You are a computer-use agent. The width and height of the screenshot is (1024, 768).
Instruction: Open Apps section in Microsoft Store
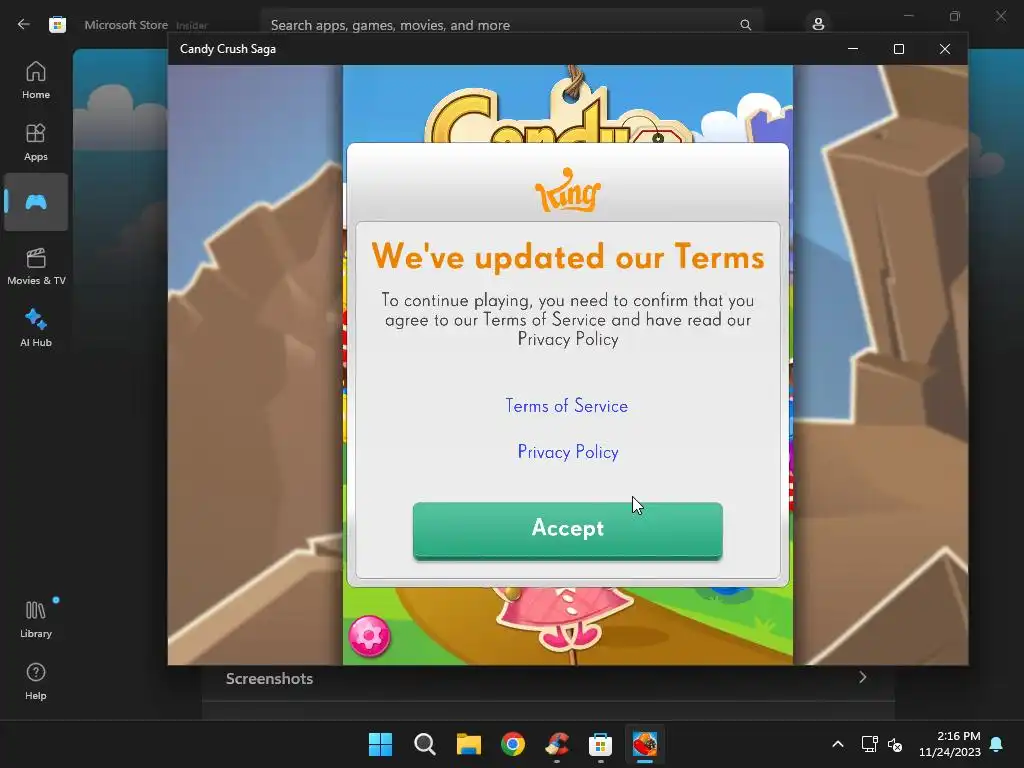[36, 142]
